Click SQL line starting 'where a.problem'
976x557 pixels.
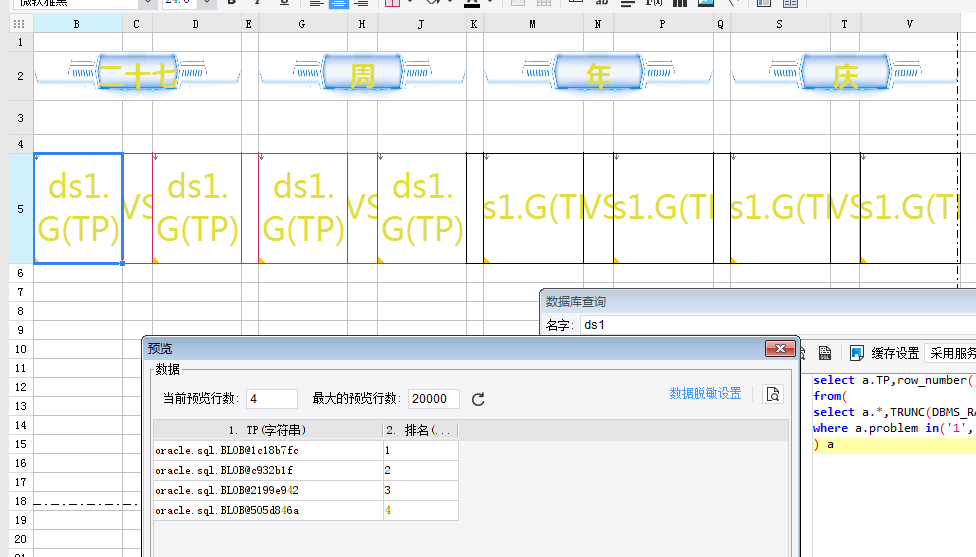pyautogui.click(x=894, y=428)
